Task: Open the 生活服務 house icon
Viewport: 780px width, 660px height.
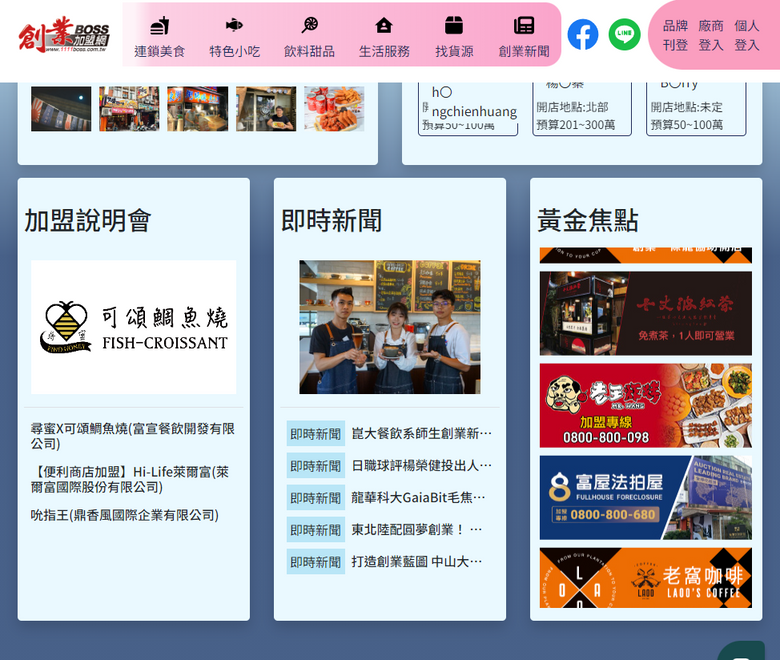Action: click(x=384, y=25)
